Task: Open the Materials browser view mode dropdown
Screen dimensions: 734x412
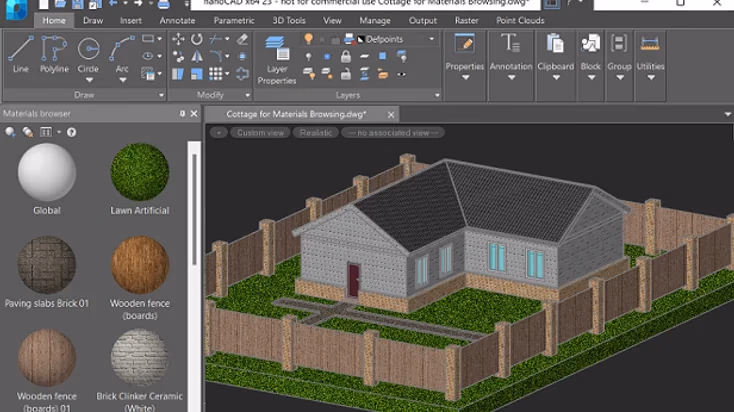Action: [x=59, y=132]
